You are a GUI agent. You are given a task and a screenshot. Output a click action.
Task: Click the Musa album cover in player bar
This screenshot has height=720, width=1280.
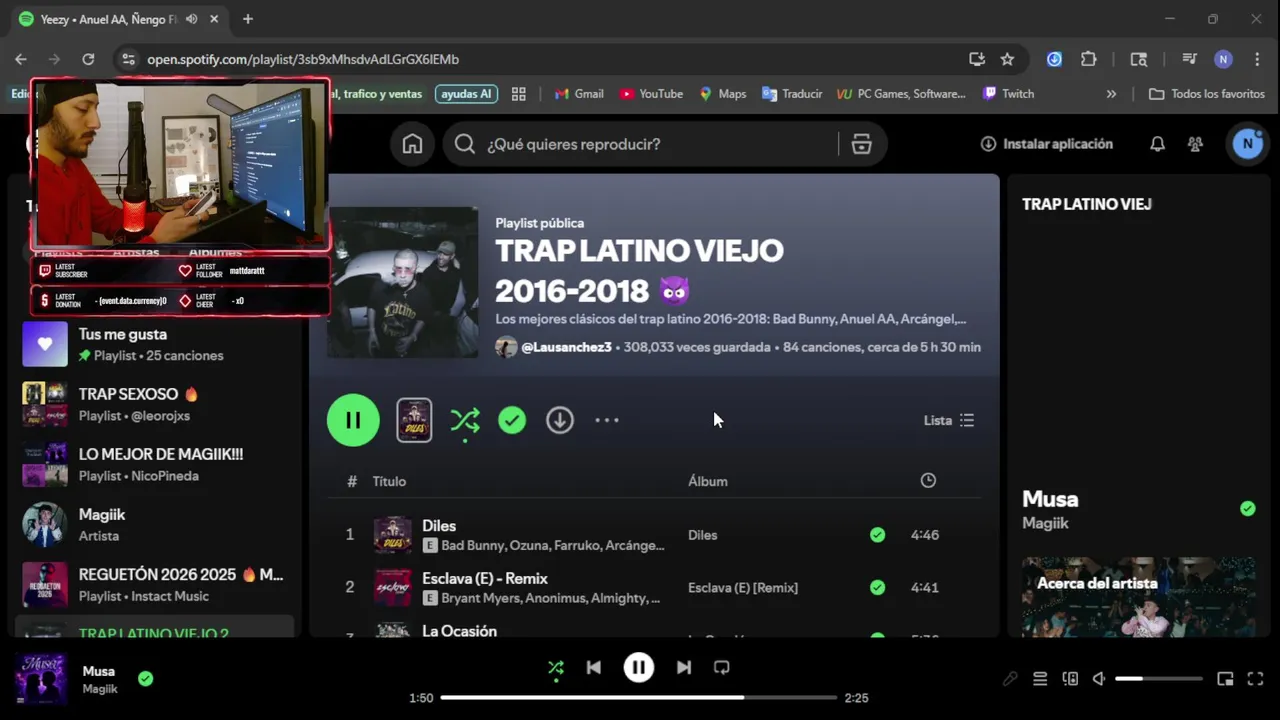(41, 679)
